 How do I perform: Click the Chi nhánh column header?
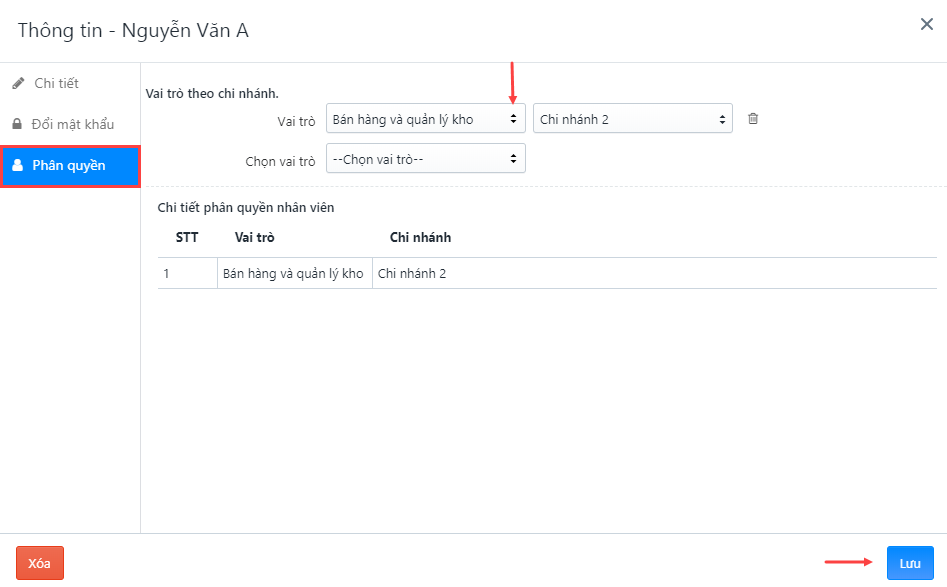click(x=420, y=237)
